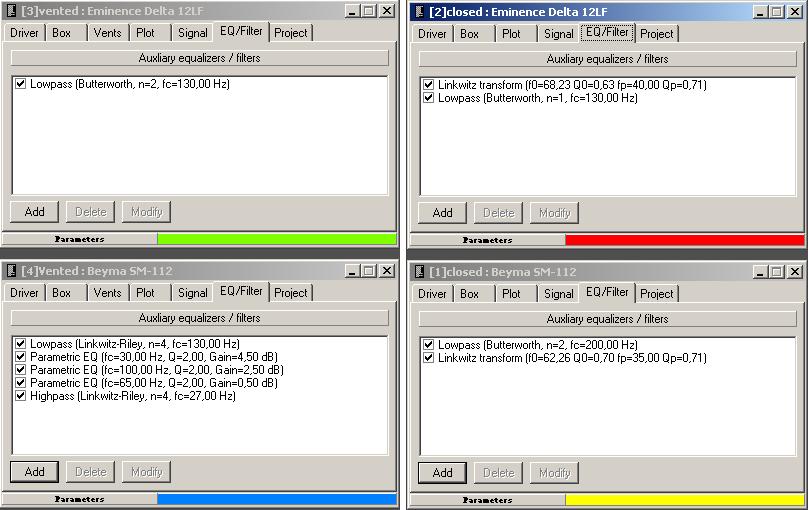
Task: Open Vents tab in [3]vented window
Action: (x=107, y=33)
